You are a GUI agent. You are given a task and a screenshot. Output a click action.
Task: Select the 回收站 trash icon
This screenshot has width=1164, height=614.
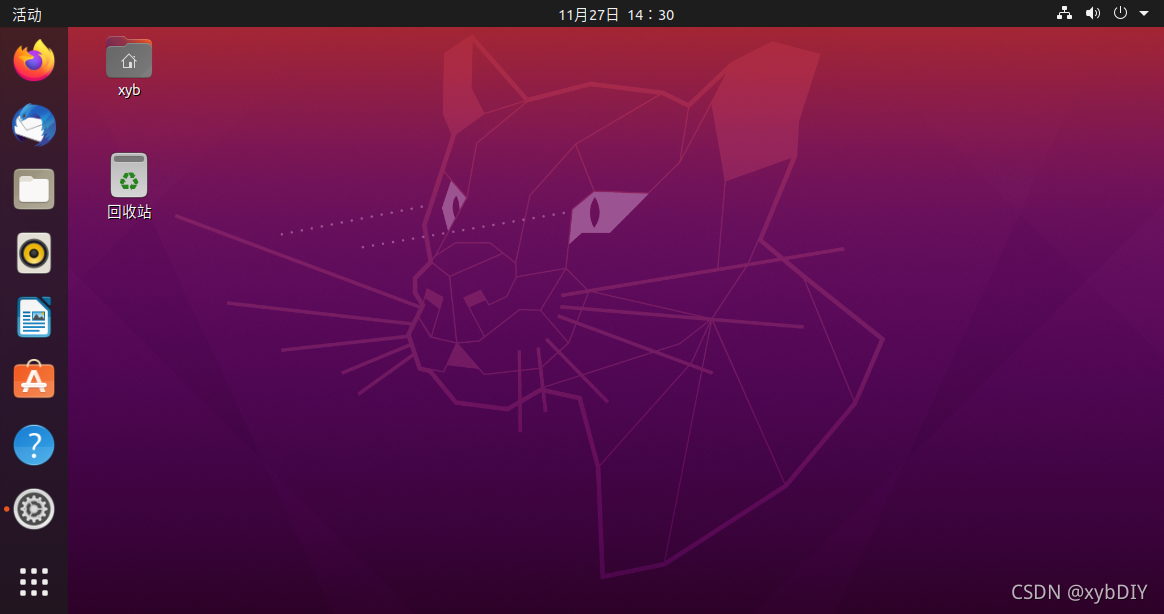(129, 175)
